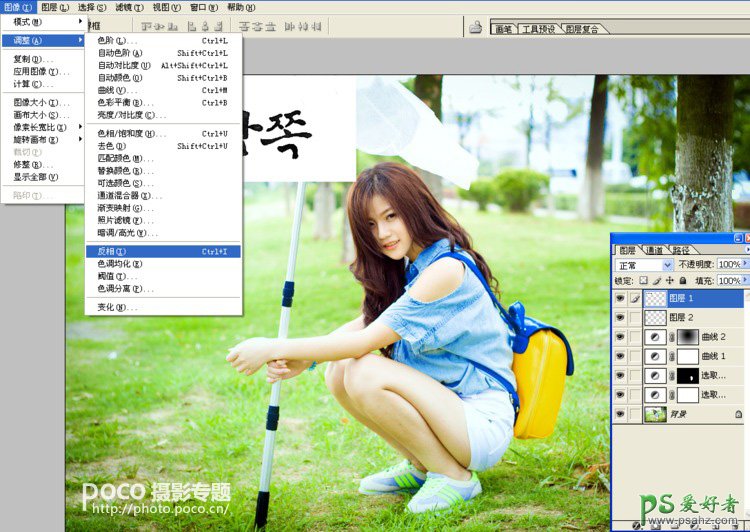Expand the 不透明度 opacity arrow
Screen dimensions: 750x532
click(x=745, y=265)
